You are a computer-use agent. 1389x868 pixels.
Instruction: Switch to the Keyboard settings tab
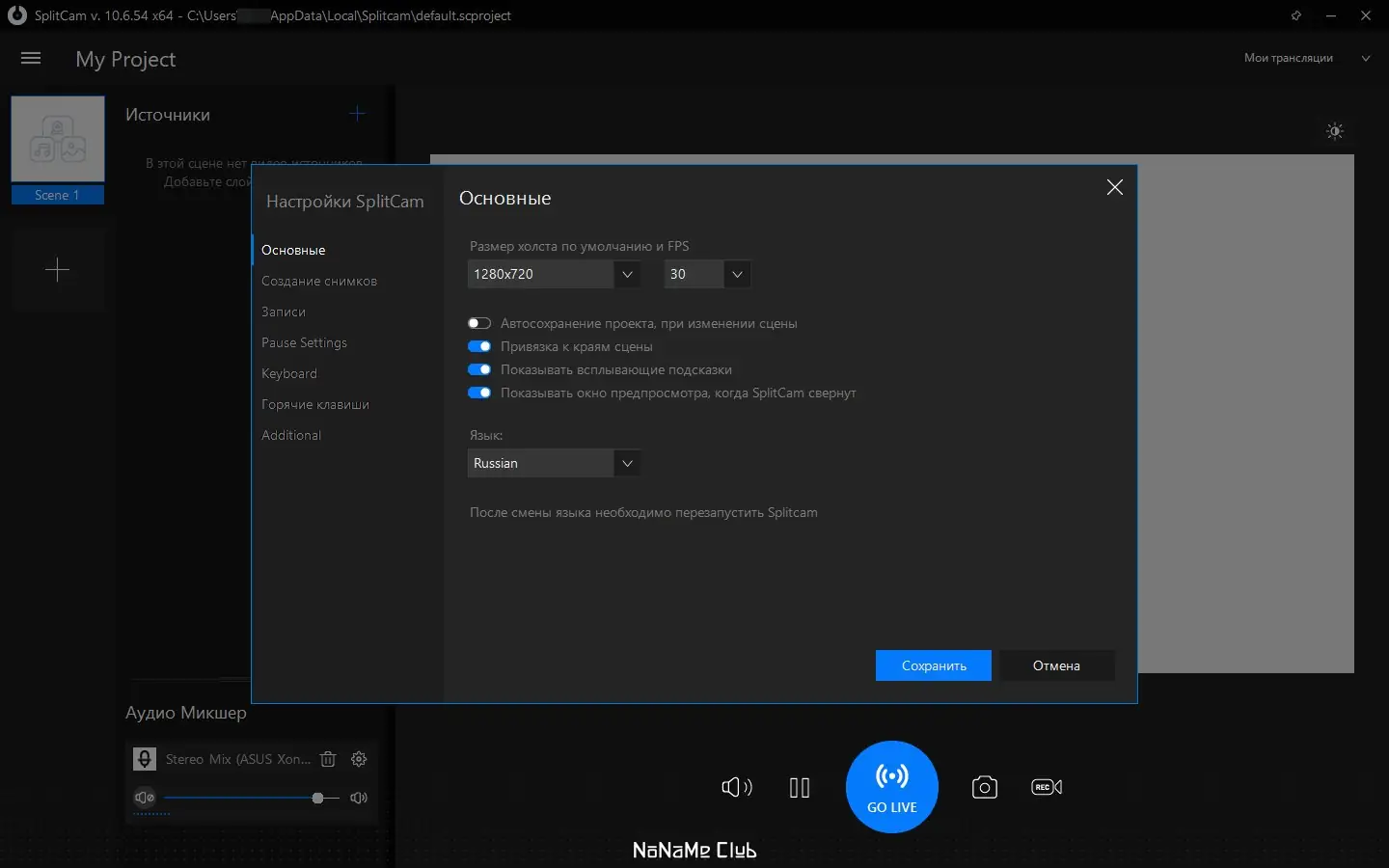tap(289, 373)
